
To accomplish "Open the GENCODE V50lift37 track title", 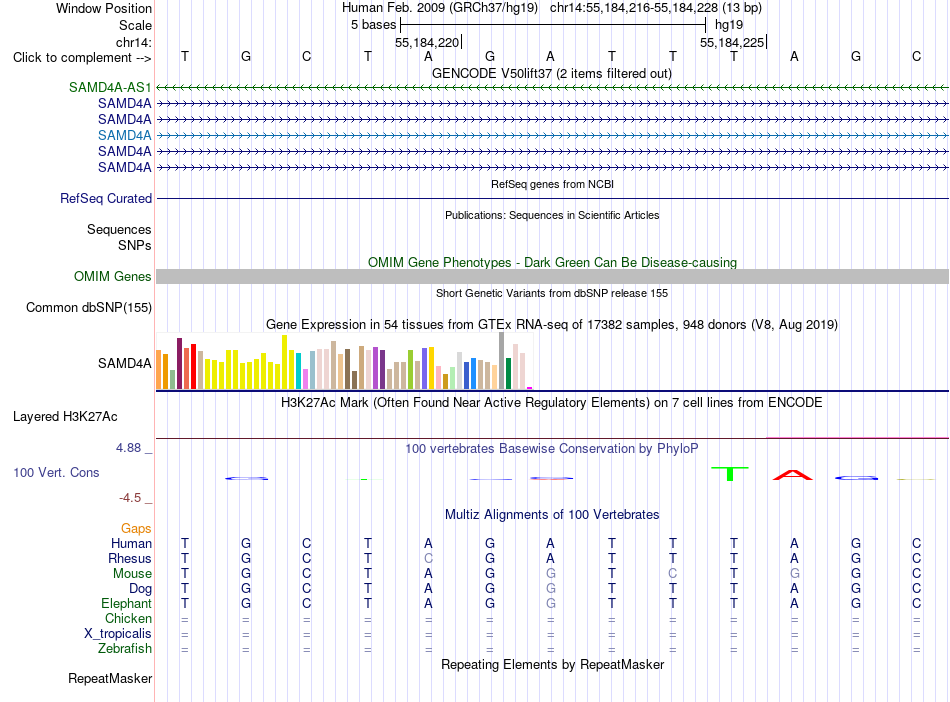I will 551,73.
